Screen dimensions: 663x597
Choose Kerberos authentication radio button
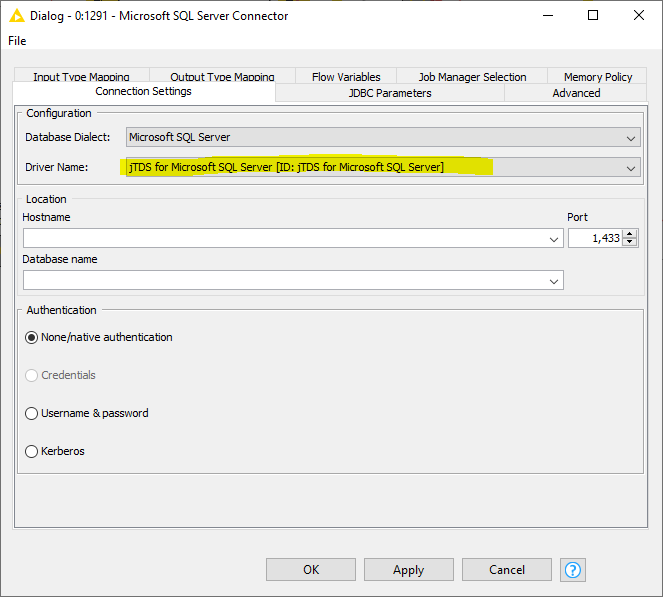pyautogui.click(x=32, y=451)
